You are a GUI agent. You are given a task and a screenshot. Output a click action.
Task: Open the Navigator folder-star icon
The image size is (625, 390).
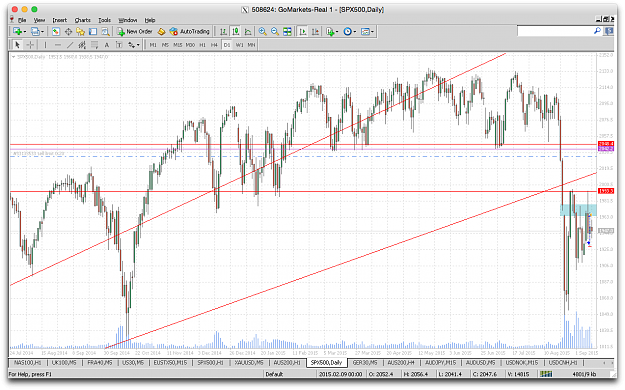pos(81,32)
